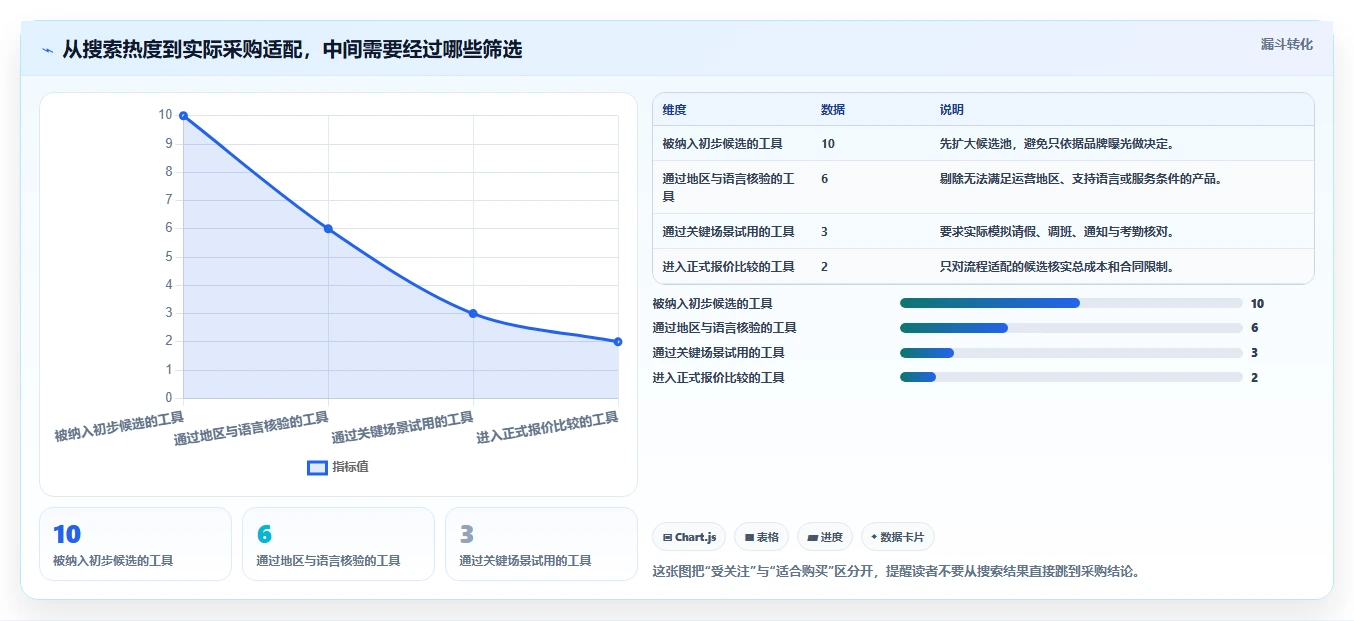The width and height of the screenshot is (1354, 621).
Task: Click the 说明 column header
Action: [952, 110]
